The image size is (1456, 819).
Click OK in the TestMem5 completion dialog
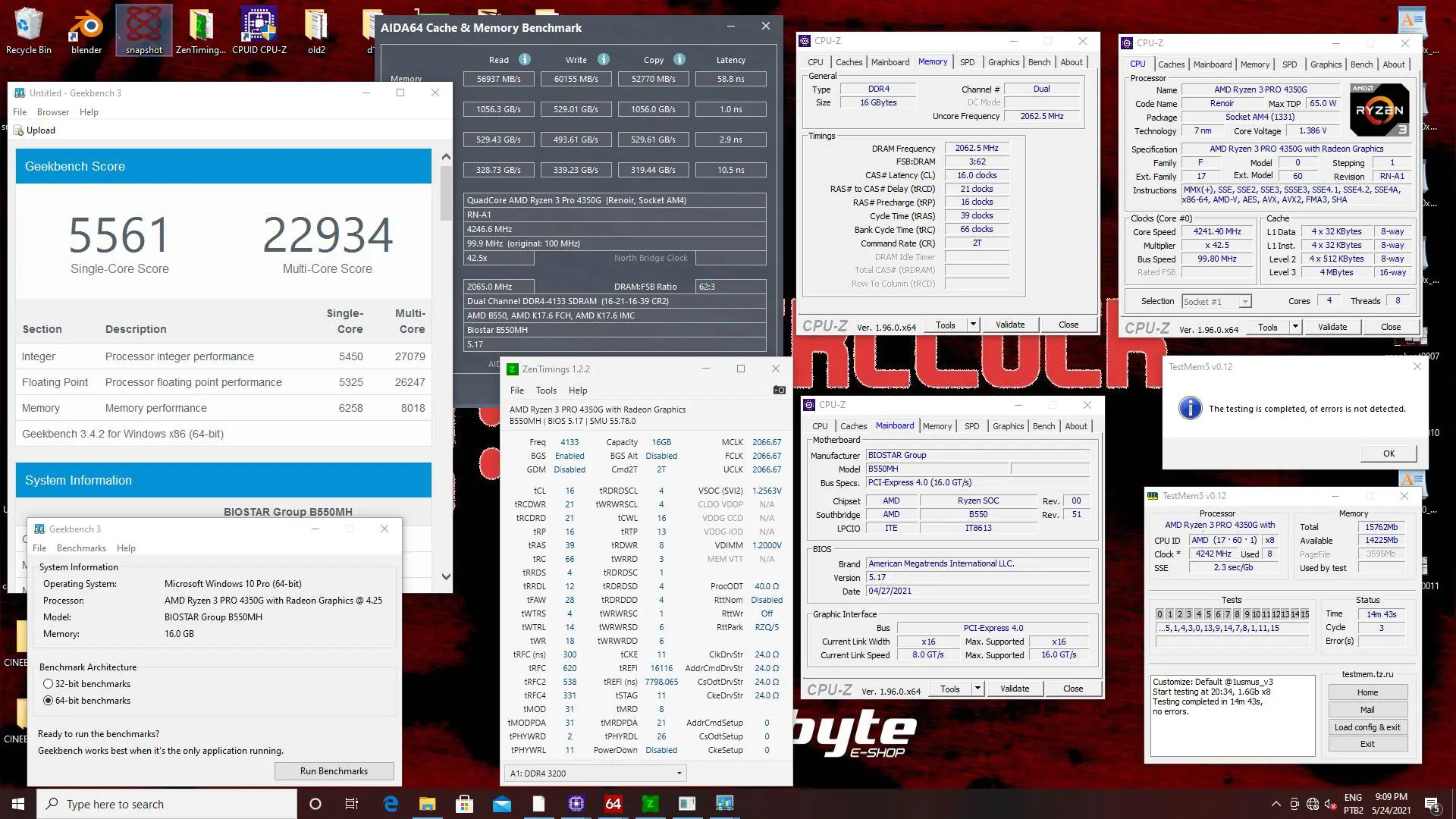(1389, 453)
